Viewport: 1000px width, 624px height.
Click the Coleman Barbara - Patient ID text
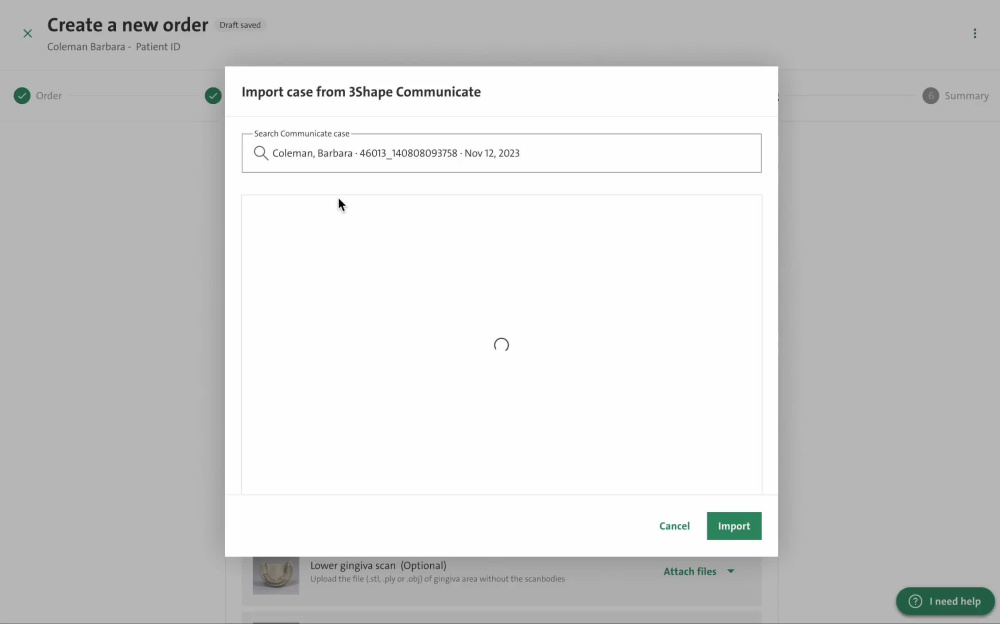click(x=114, y=47)
